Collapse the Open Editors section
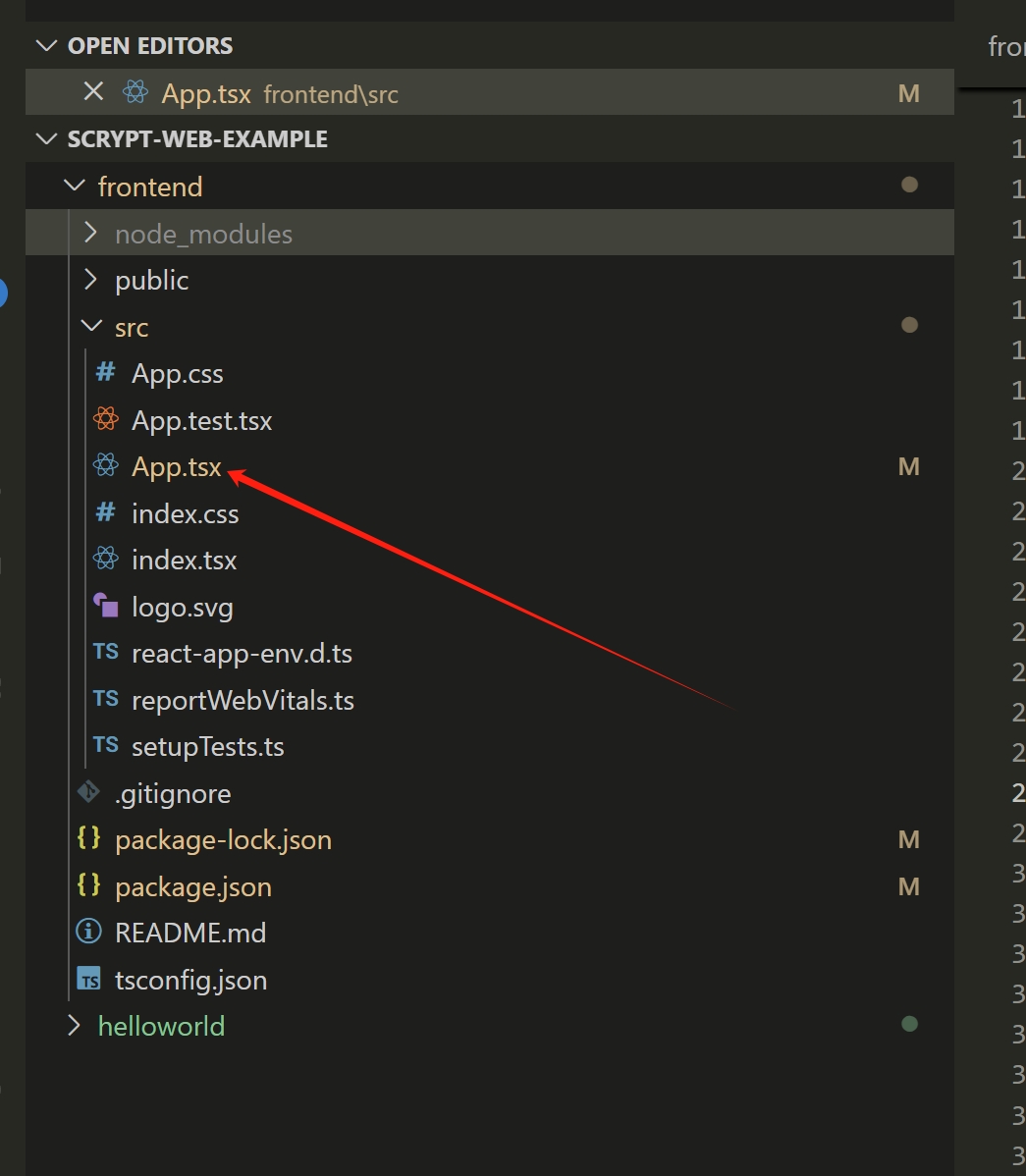Screen dimensions: 1026x1176 point(46,46)
